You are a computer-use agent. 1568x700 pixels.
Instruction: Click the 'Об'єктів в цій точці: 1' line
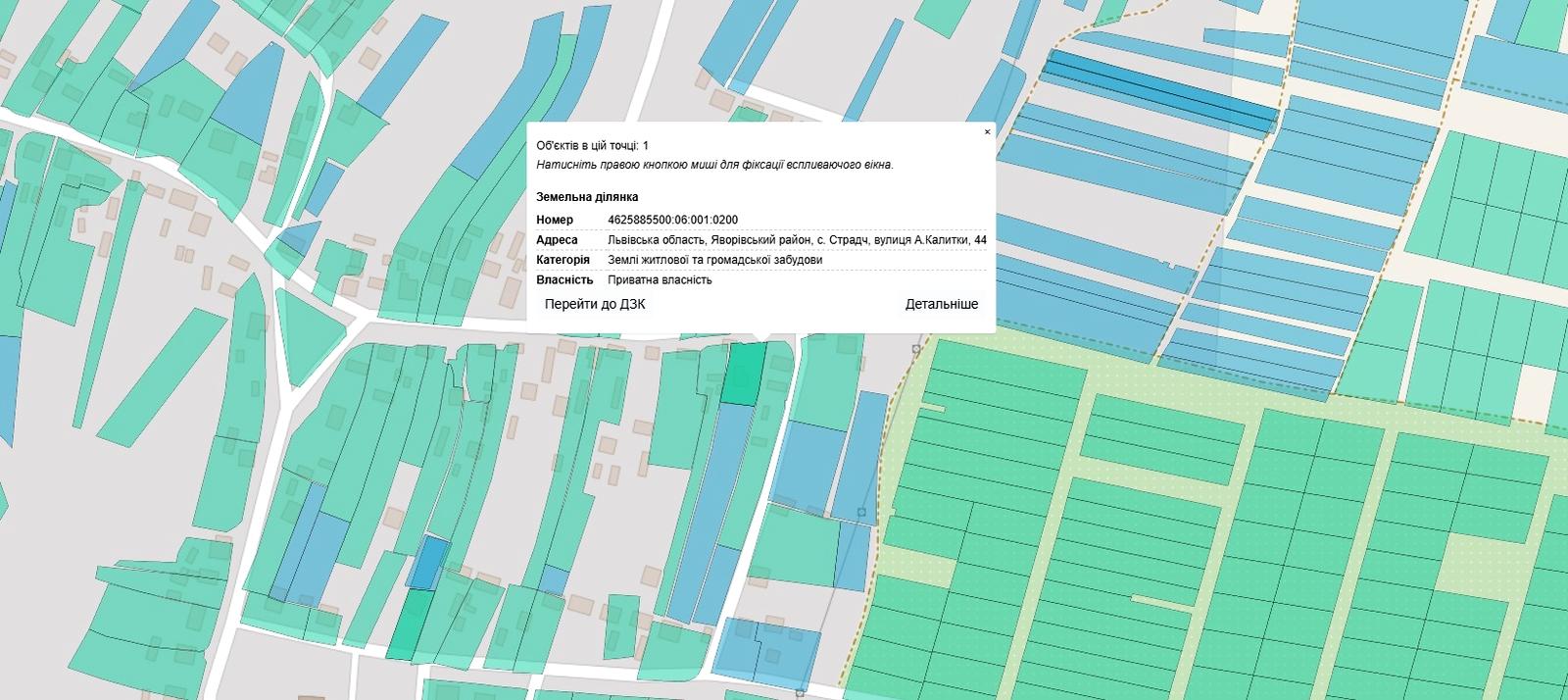[x=592, y=145]
